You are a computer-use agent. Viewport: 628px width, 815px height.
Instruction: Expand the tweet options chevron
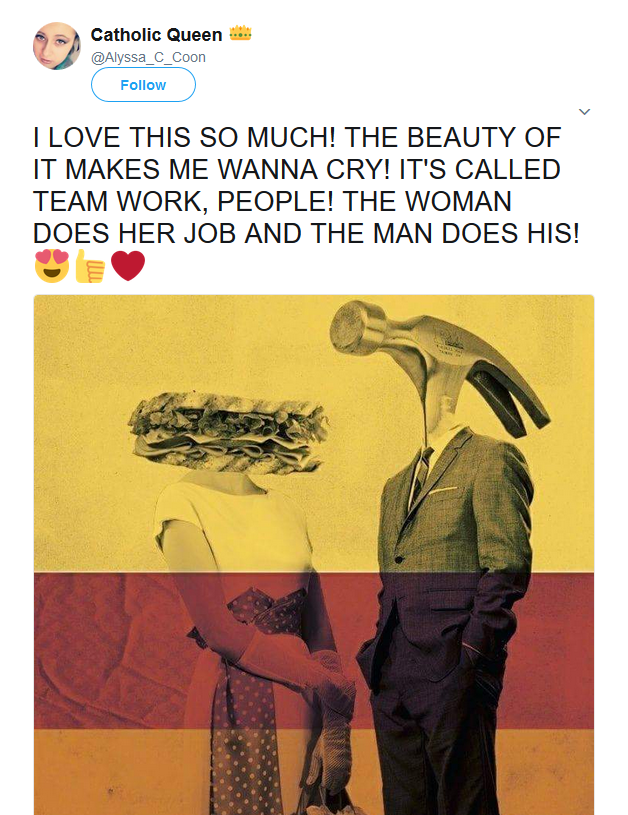click(x=584, y=112)
